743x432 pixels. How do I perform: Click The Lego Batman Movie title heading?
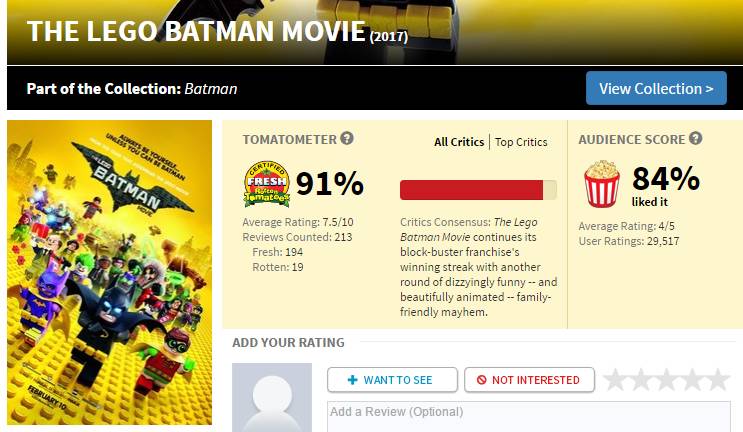pyautogui.click(x=196, y=31)
